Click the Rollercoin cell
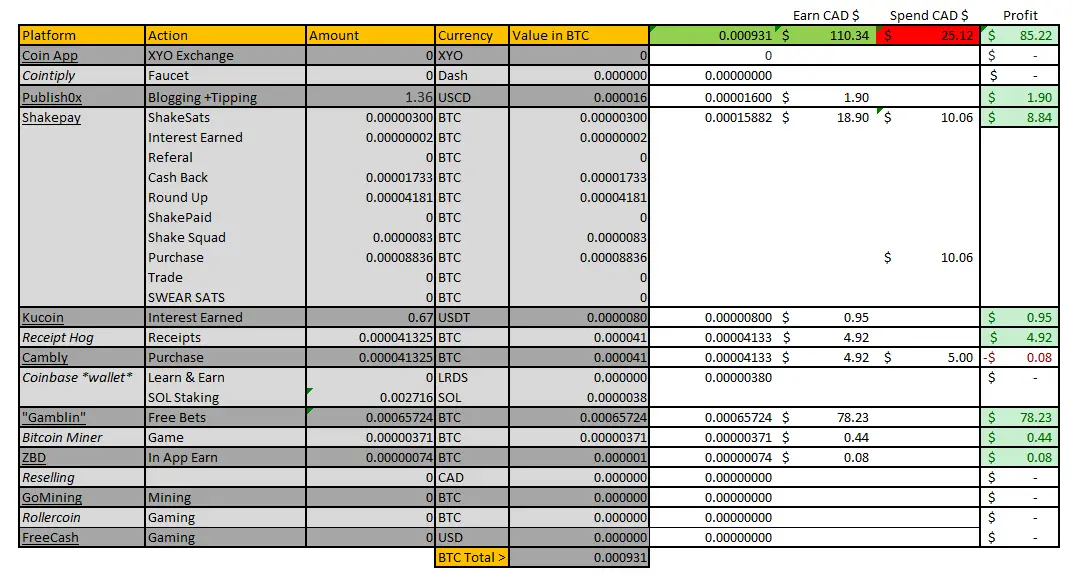The image size is (1085, 587). (x=82, y=518)
